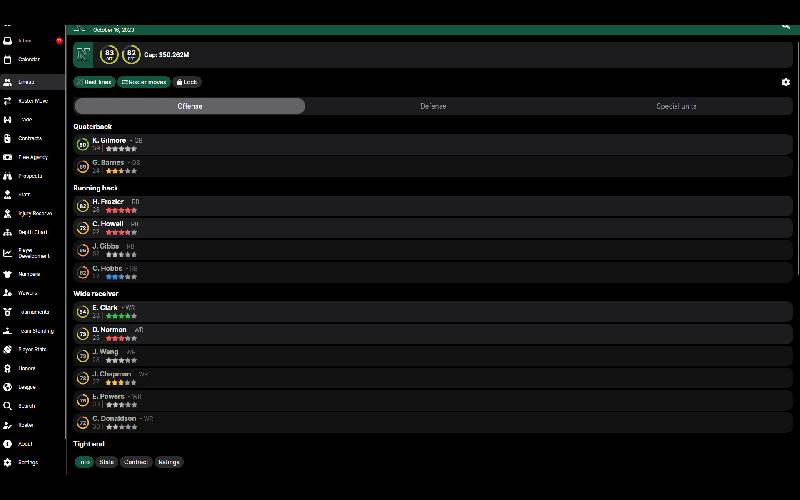Click the lineup settings gear icon
800x500 pixels.
point(785,82)
